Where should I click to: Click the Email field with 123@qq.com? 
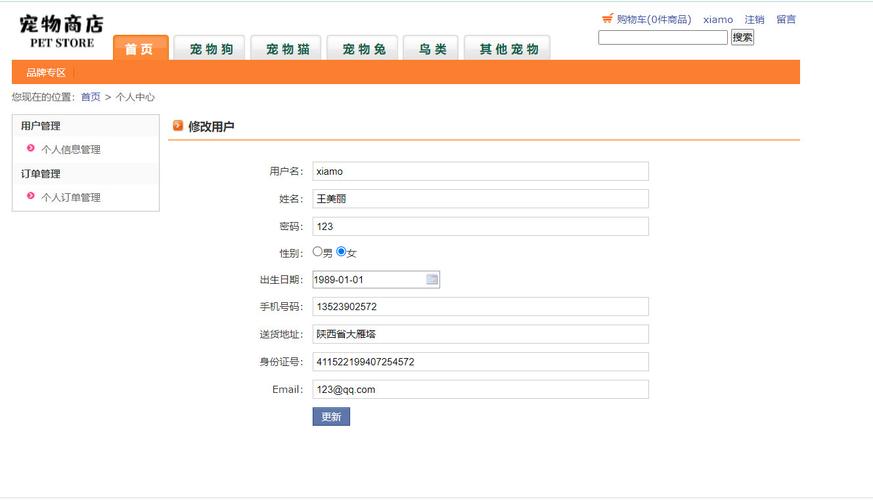[x=480, y=389]
